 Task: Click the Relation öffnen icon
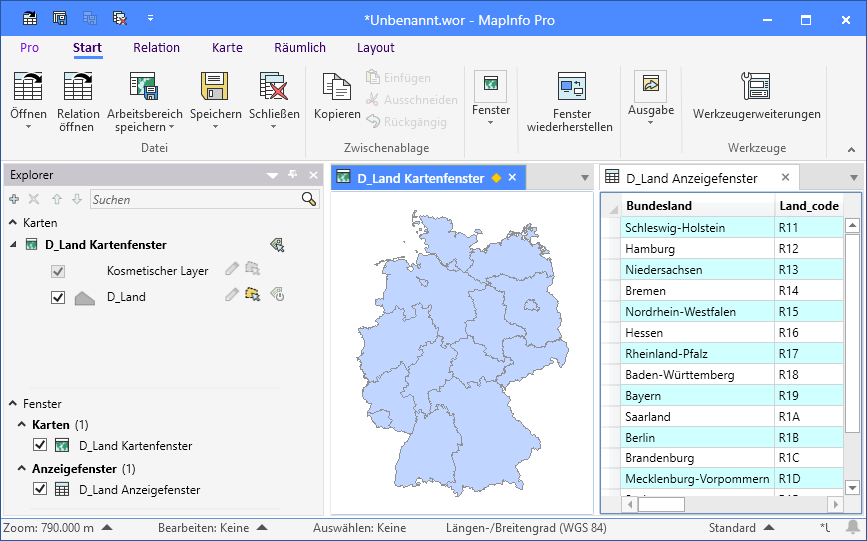(x=78, y=86)
